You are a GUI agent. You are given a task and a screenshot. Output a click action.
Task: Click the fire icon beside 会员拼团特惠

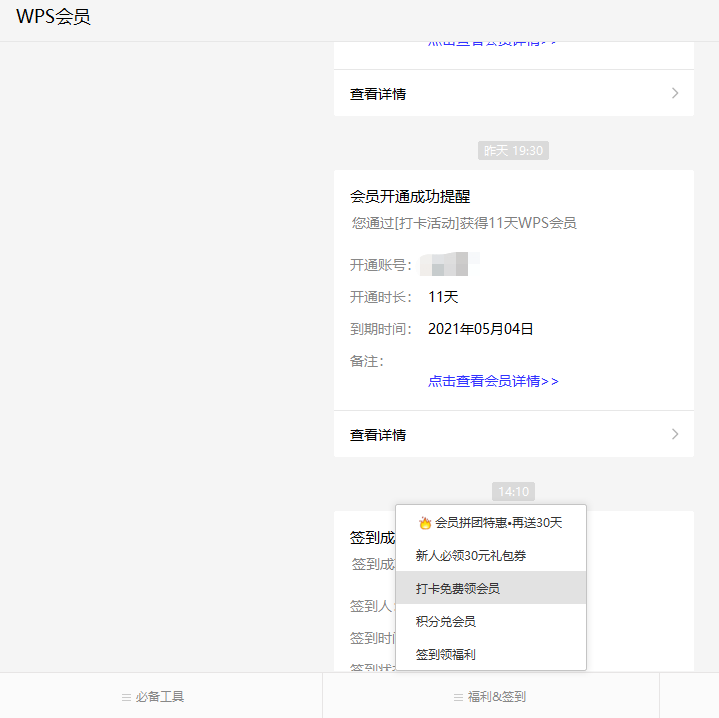click(425, 523)
